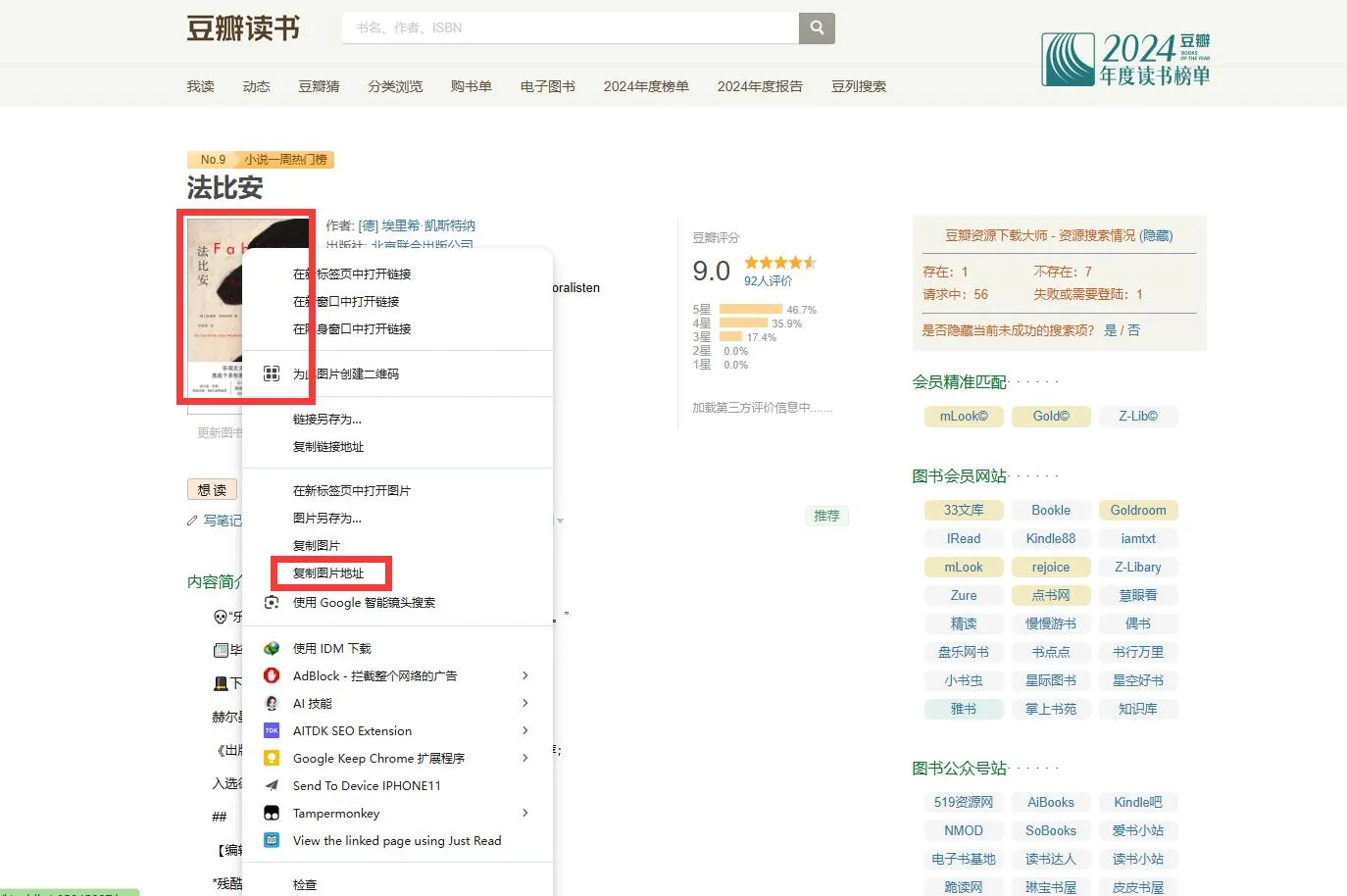Open the rejoice site link
The width and height of the screenshot is (1347, 896).
pos(1051,567)
